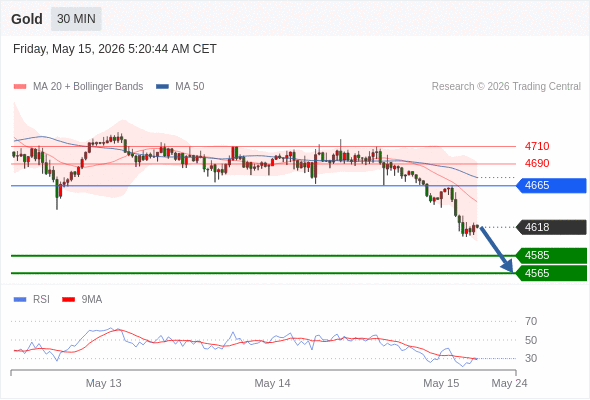
Task: Click the black 4618 current price tag
Action: 552,227
